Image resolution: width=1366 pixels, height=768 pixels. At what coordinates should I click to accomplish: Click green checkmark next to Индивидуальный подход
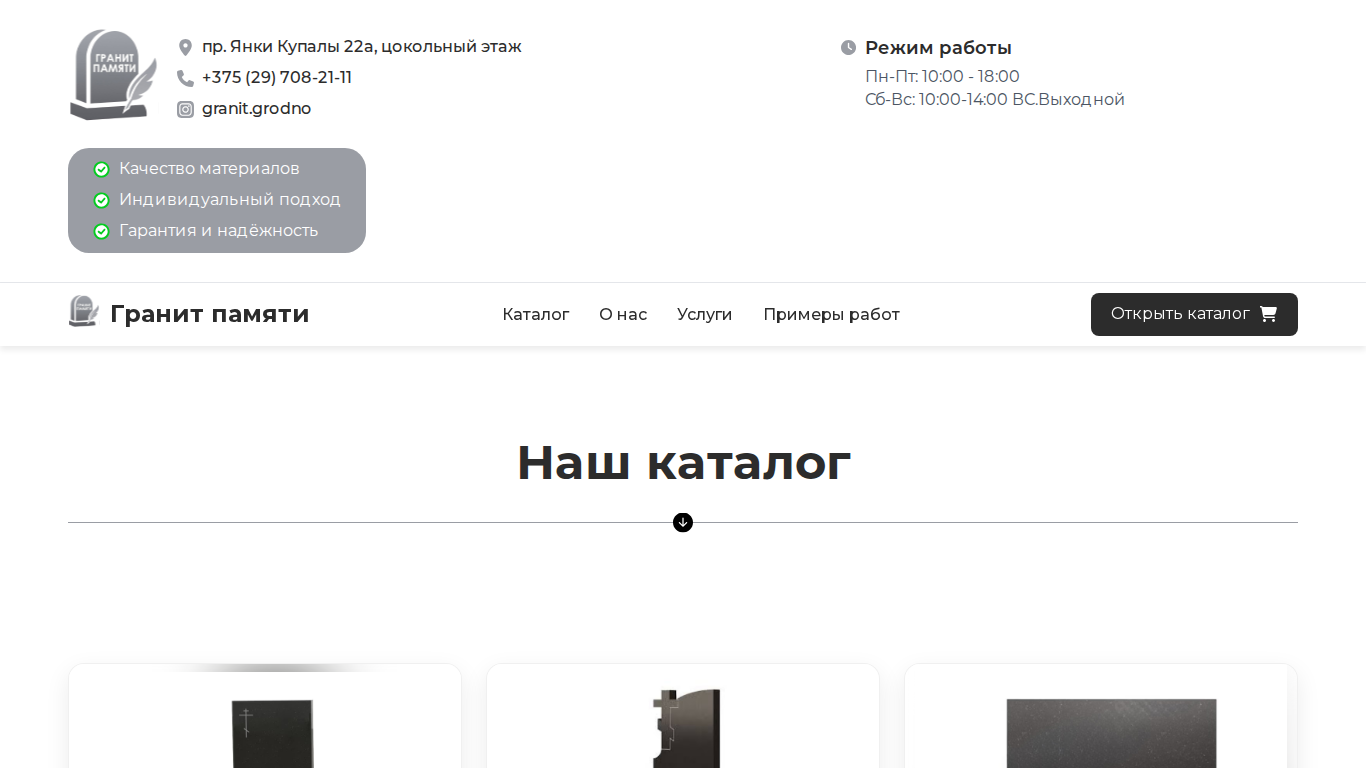point(101,200)
